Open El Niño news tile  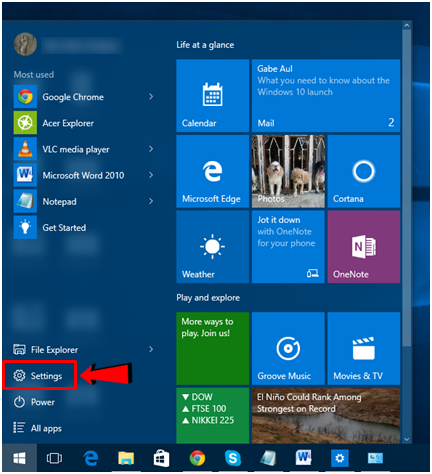click(x=326, y=415)
